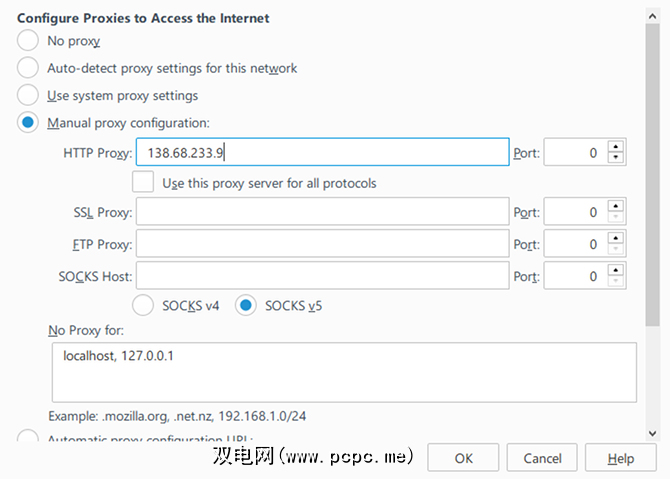Decrease HTTP Proxy port with down arrow

coord(616,159)
